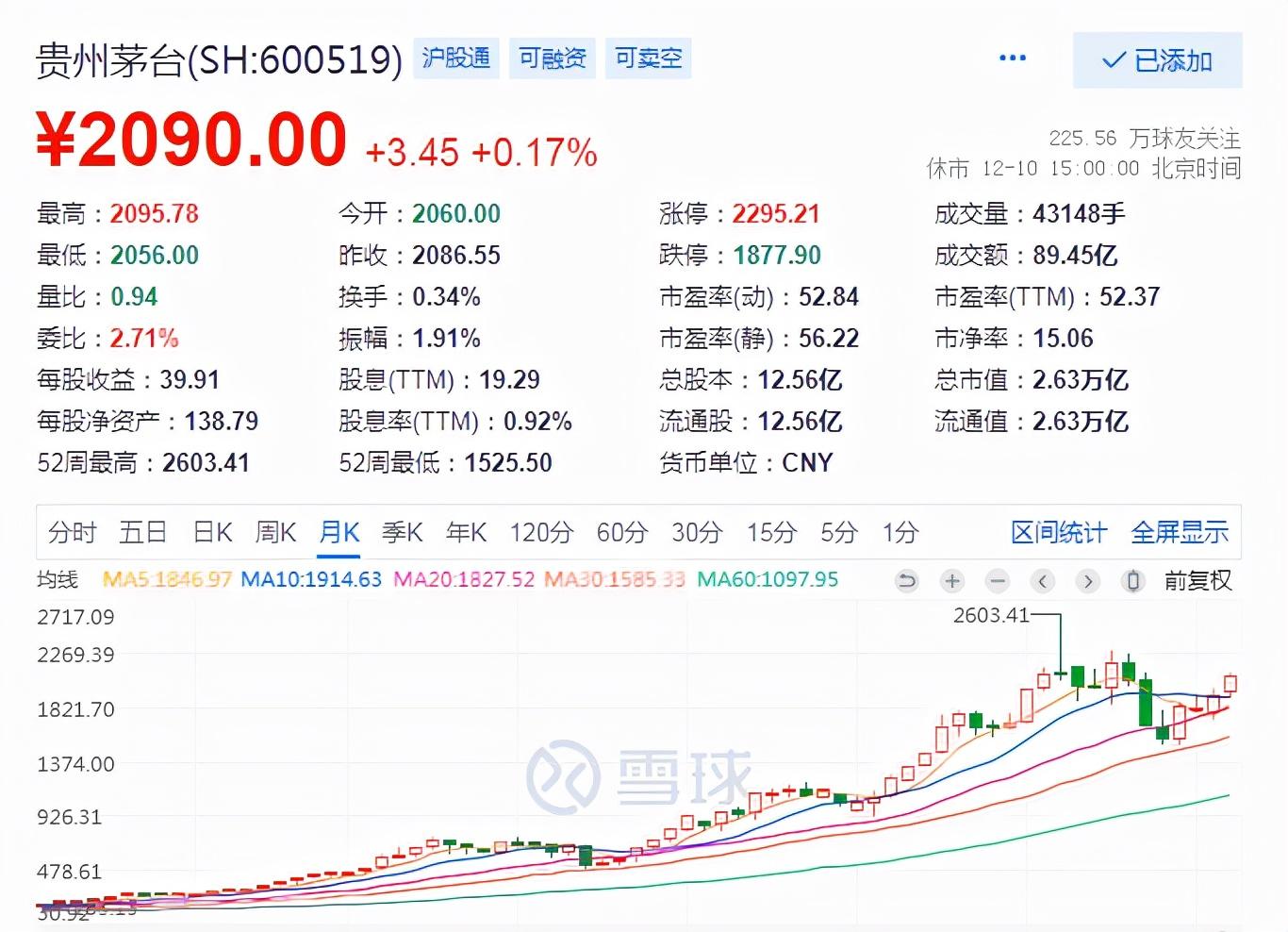Click the 休市 12-10 15:00:00 北京时间 status

pos(1083,169)
